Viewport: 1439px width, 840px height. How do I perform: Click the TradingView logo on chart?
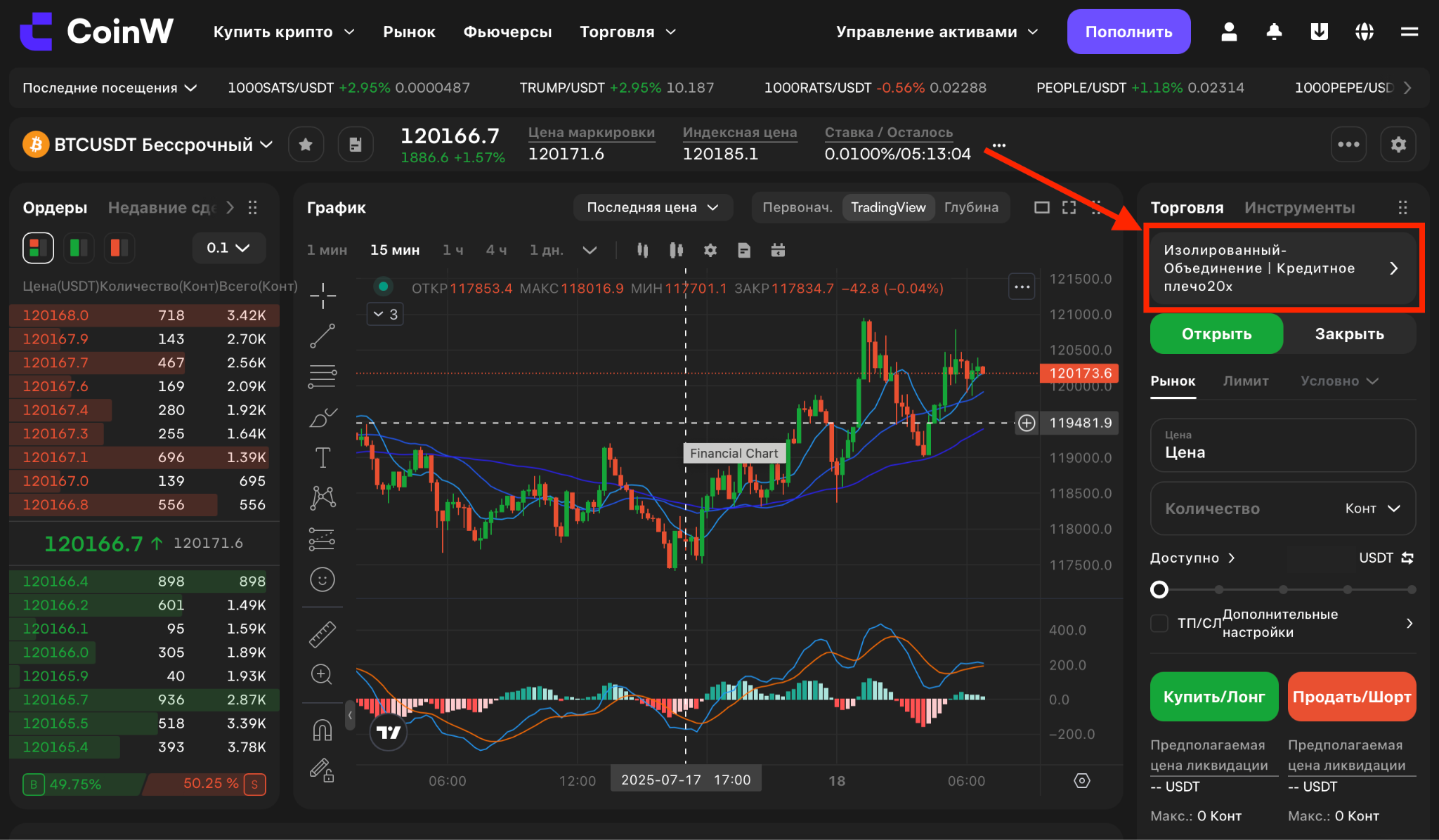pos(389,733)
